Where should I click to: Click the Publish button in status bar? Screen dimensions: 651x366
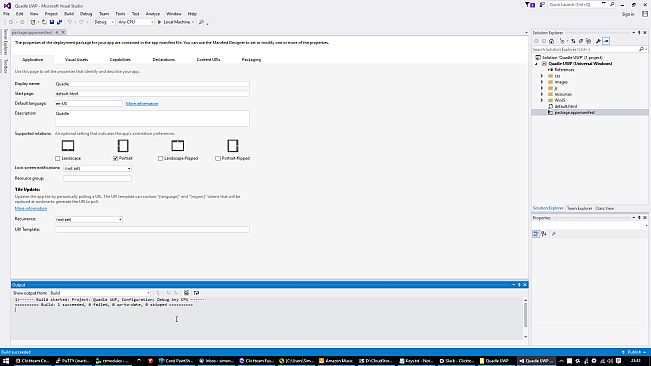click(x=633, y=352)
